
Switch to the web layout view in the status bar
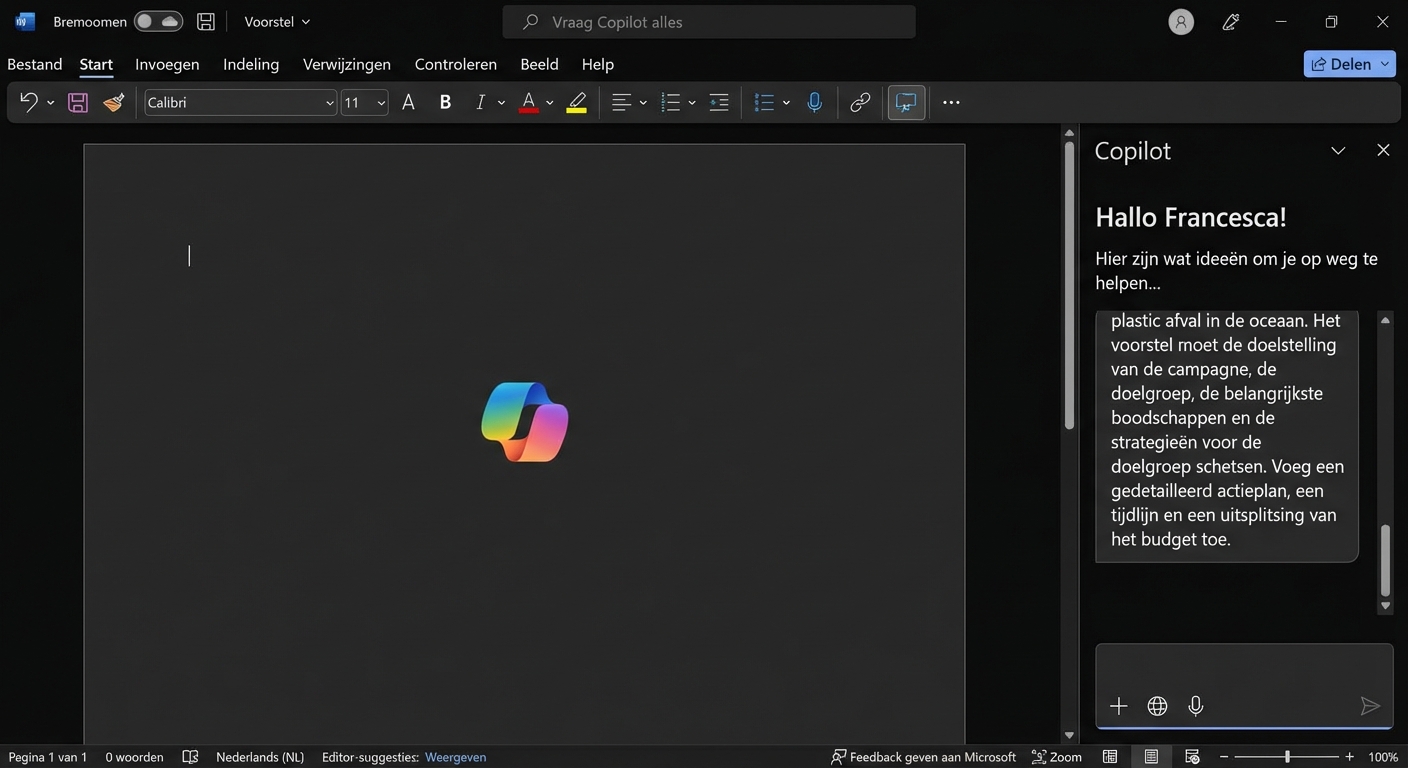[1191, 757]
